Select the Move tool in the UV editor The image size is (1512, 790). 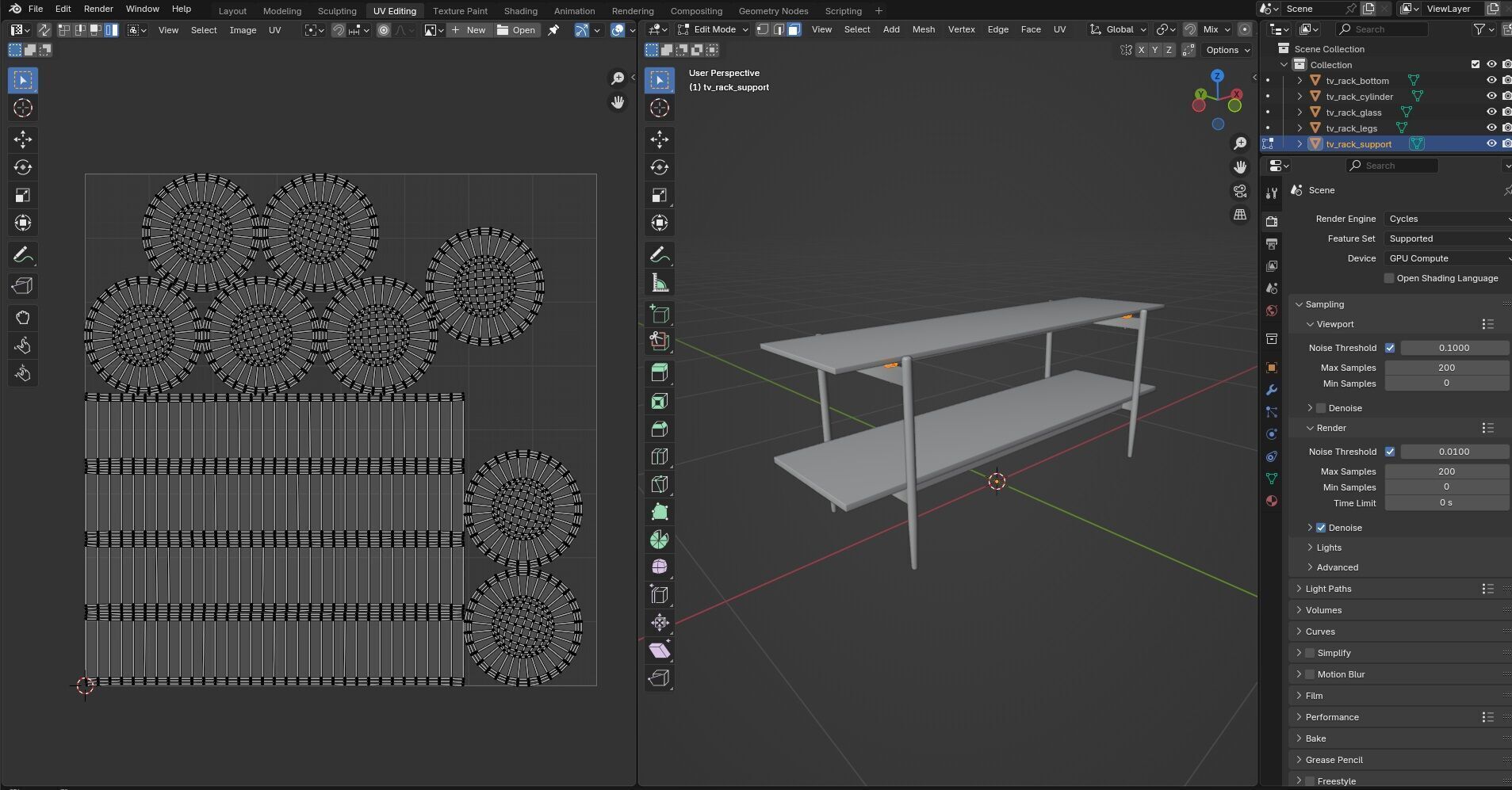tap(23, 139)
